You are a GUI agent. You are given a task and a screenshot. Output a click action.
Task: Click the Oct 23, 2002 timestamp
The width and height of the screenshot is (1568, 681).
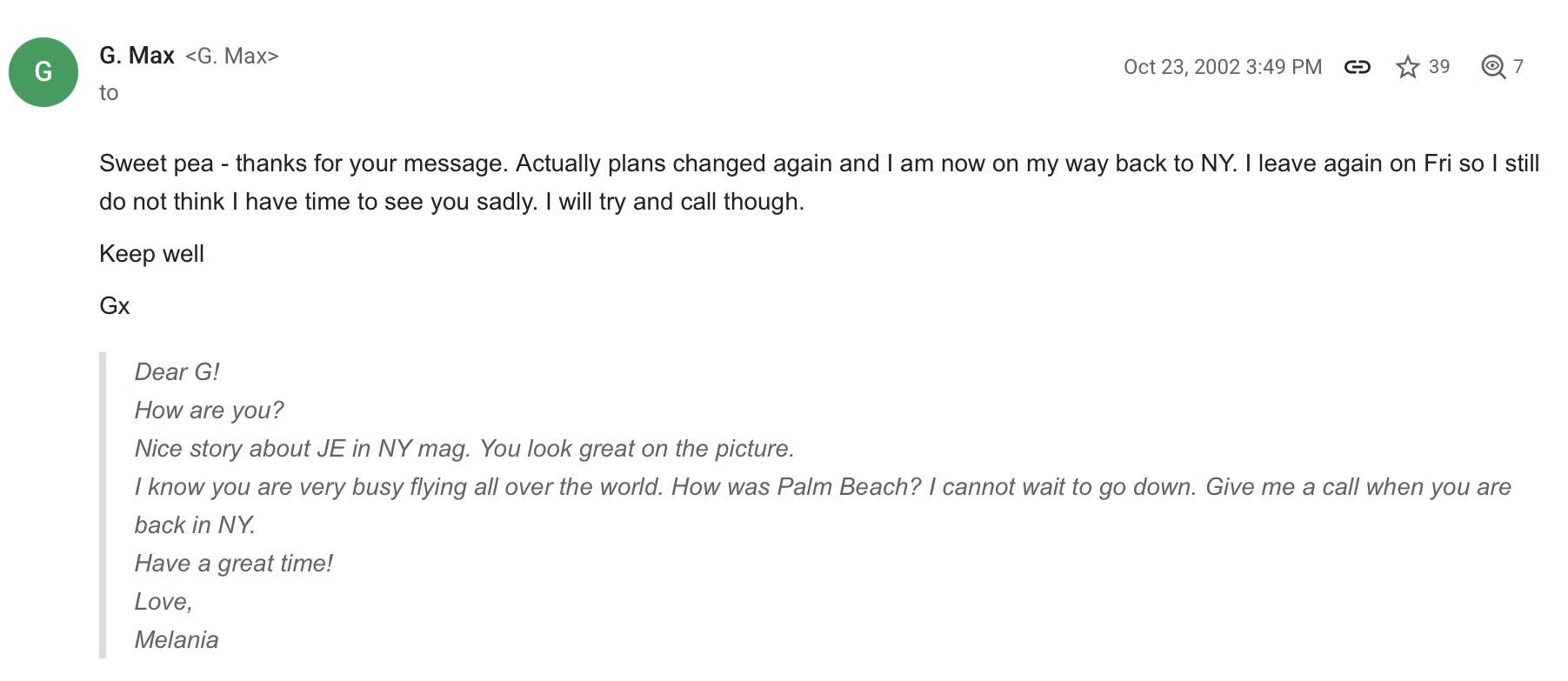(1222, 67)
